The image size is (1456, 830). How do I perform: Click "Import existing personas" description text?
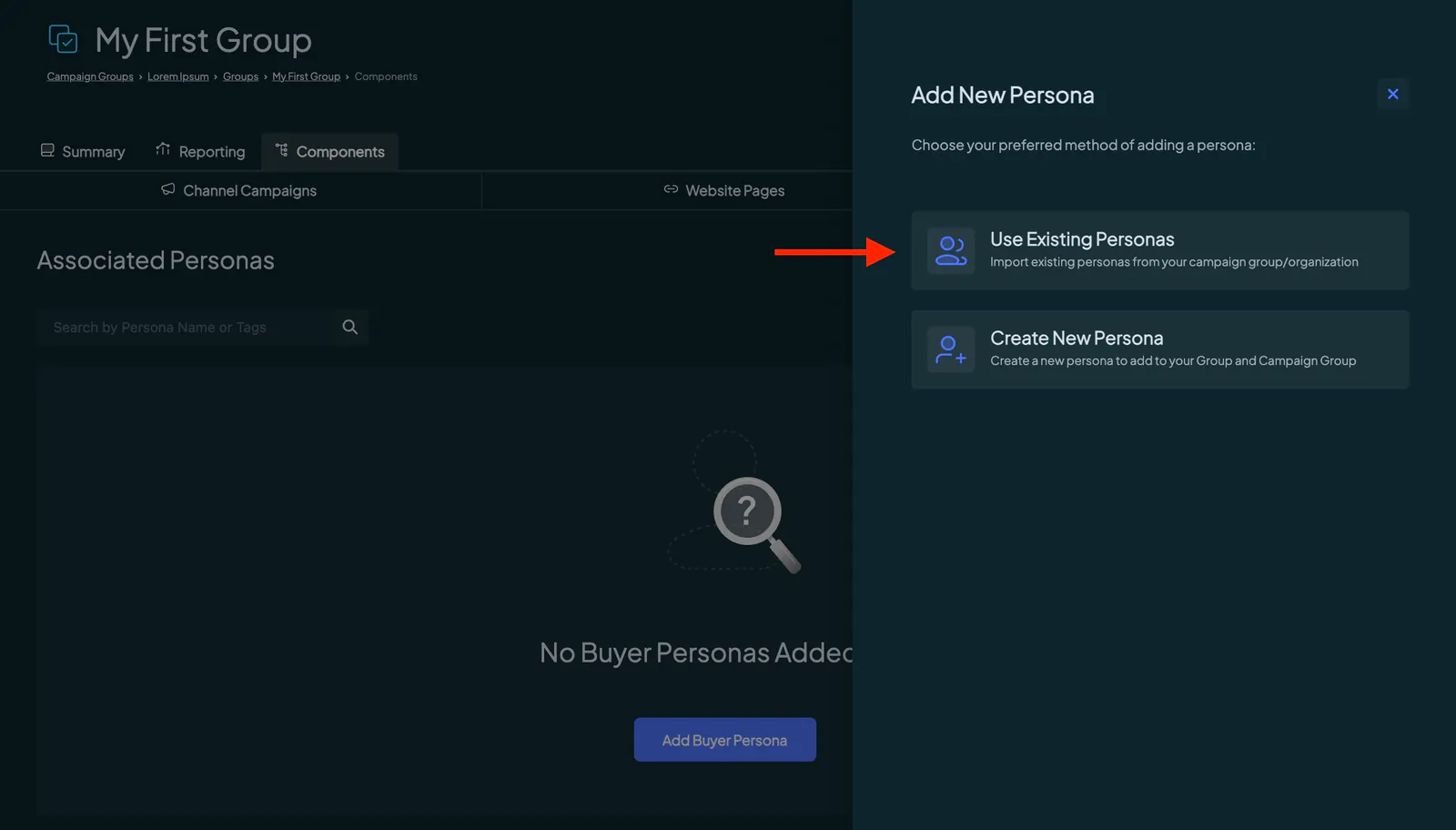point(1174,262)
